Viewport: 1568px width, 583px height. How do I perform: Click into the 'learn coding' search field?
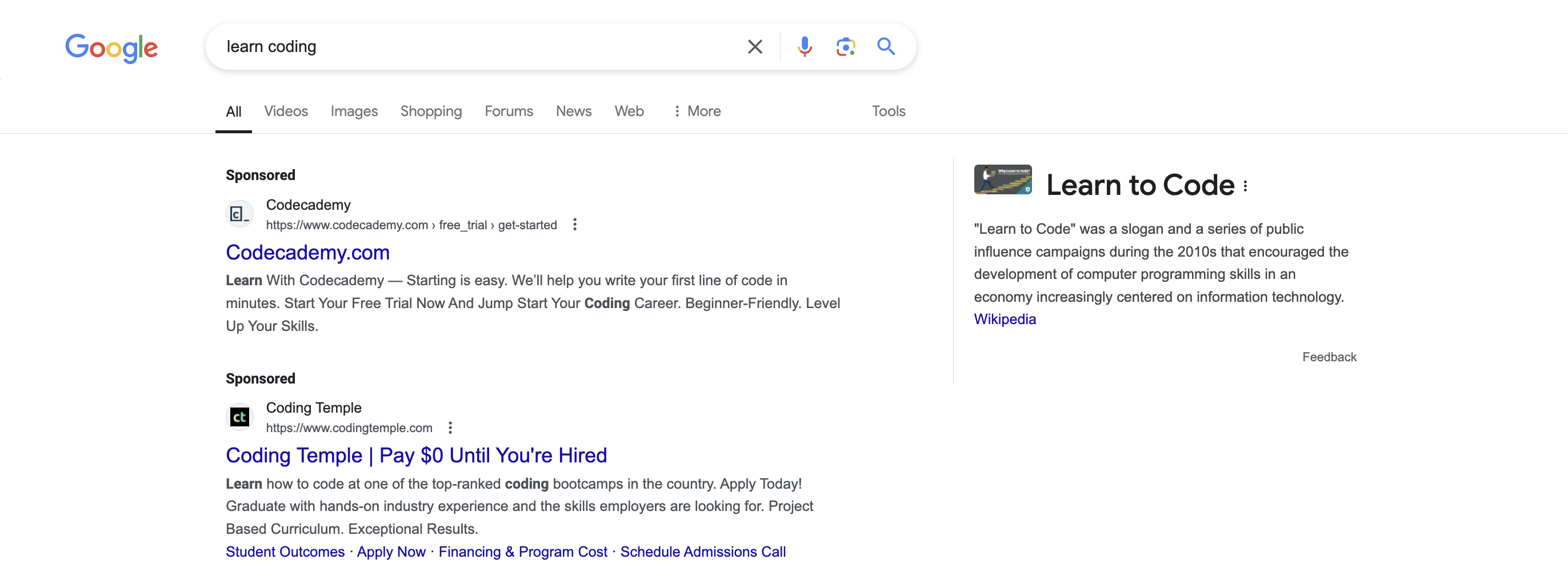(475, 47)
